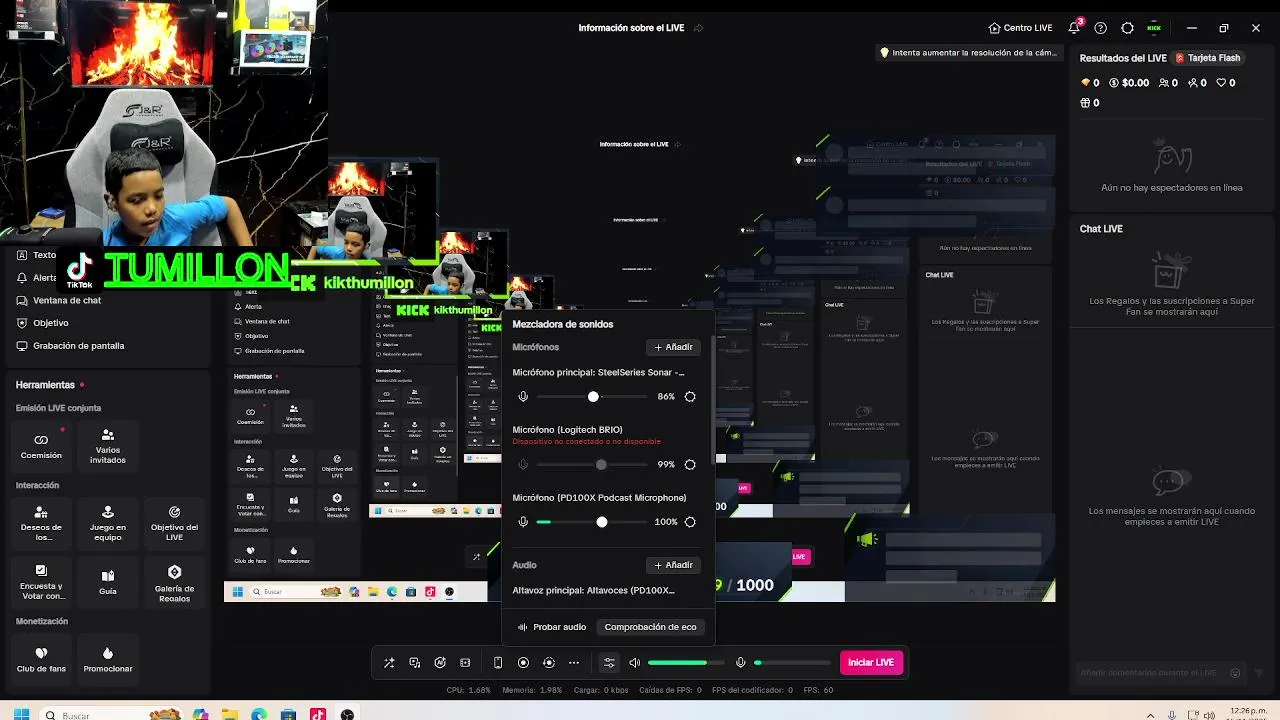Image resolution: width=1280 pixels, height=720 pixels.
Task: Open notifications bell at top right
Action: [x=1074, y=28]
